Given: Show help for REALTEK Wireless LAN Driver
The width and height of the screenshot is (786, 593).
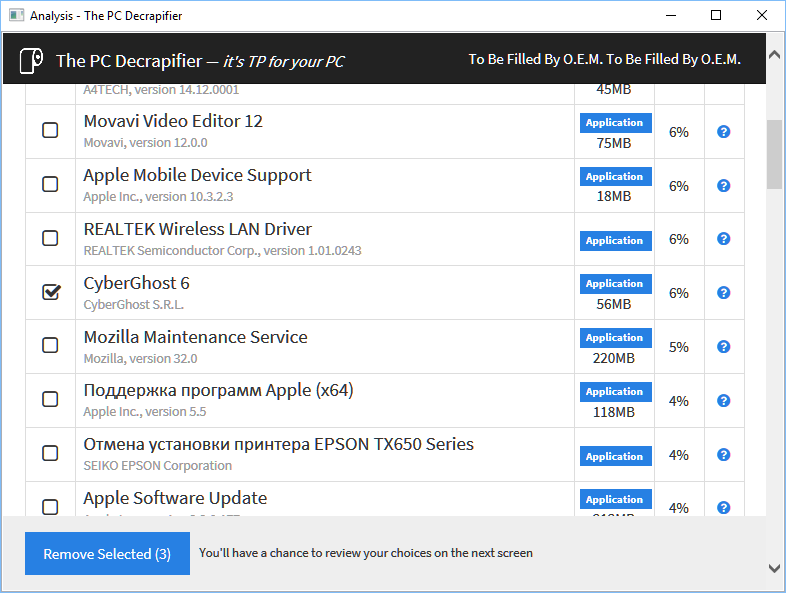Looking at the screenshot, I should pyautogui.click(x=724, y=240).
